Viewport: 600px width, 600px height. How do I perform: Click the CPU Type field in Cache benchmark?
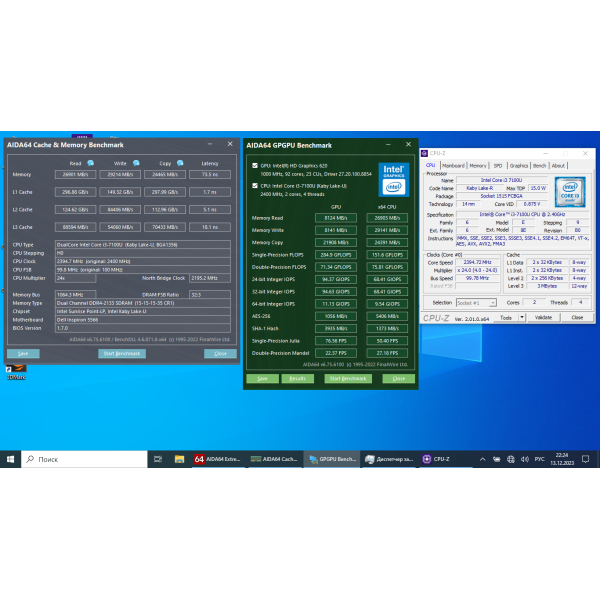pyautogui.click(x=143, y=245)
